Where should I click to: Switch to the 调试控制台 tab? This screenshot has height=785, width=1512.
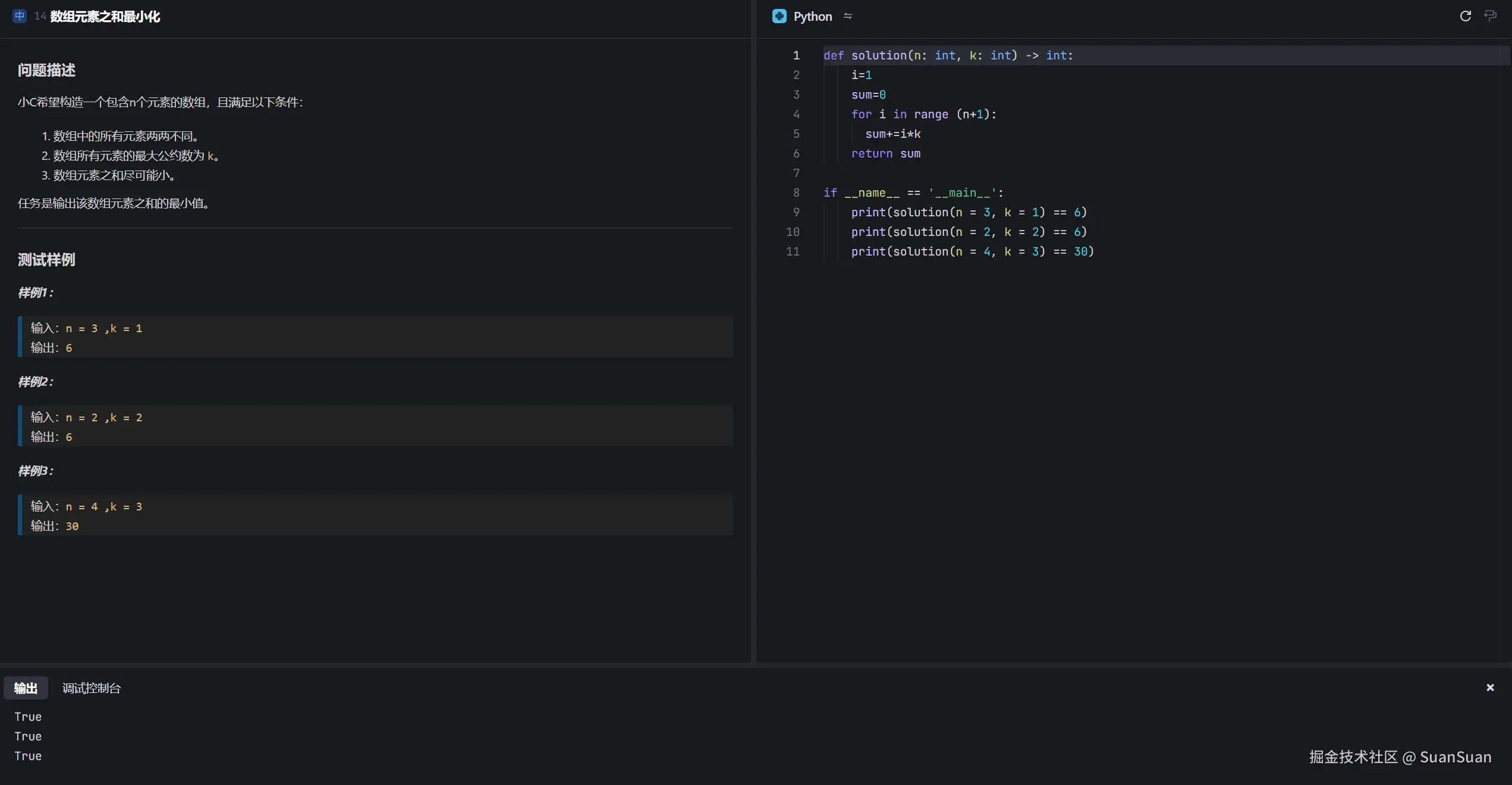[91, 688]
